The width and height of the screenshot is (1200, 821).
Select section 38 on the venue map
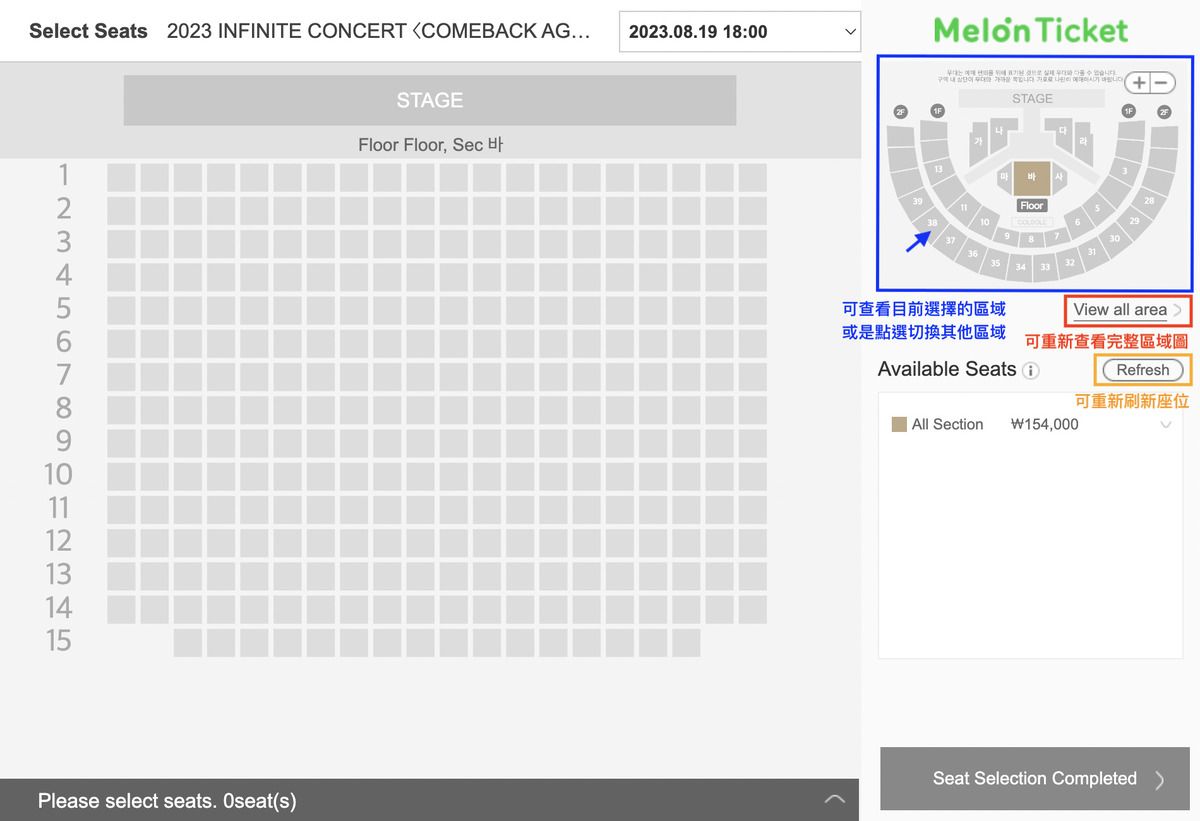click(x=931, y=223)
